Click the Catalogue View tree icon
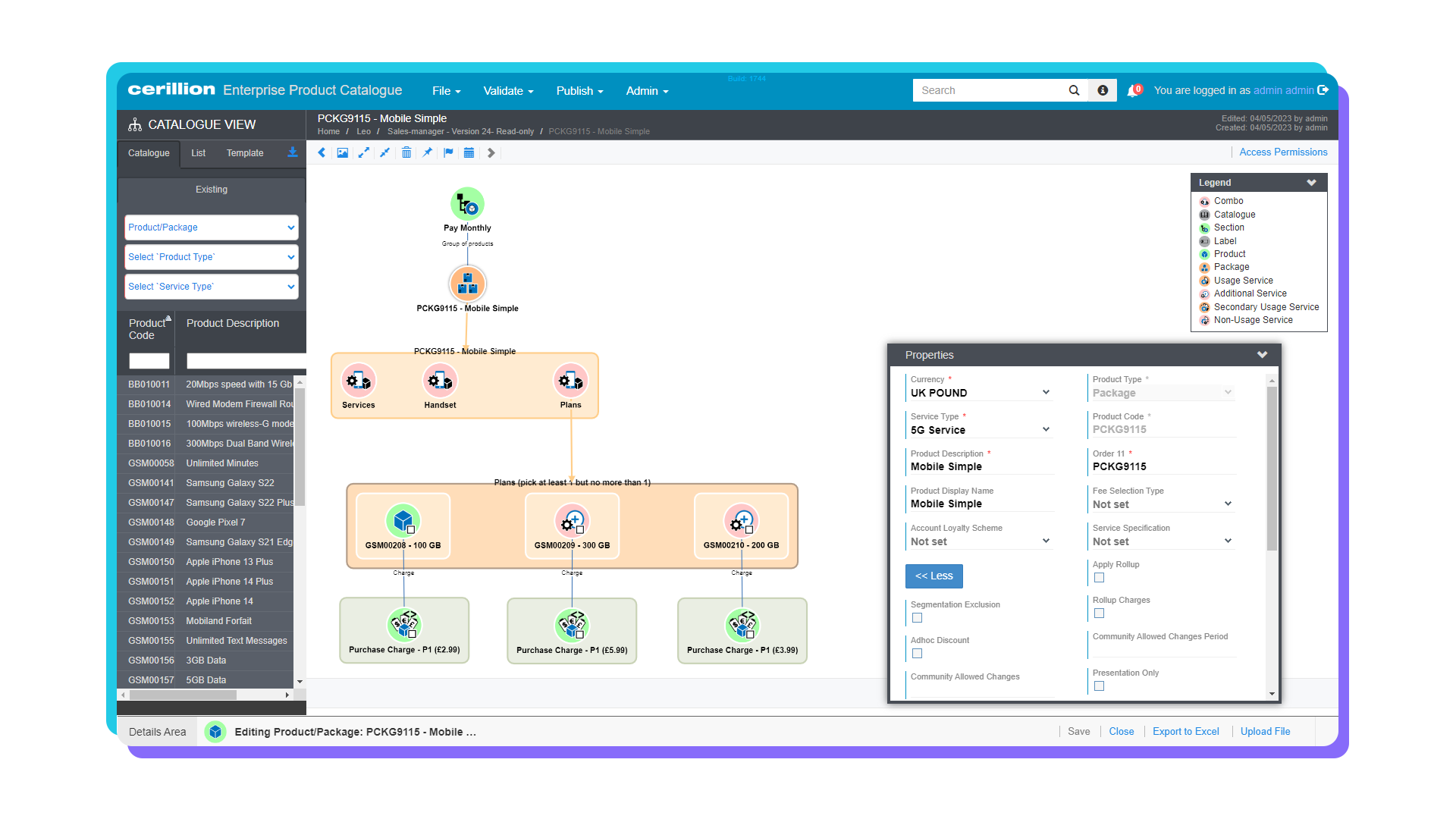This screenshot has height=819, width=1456. (x=136, y=124)
